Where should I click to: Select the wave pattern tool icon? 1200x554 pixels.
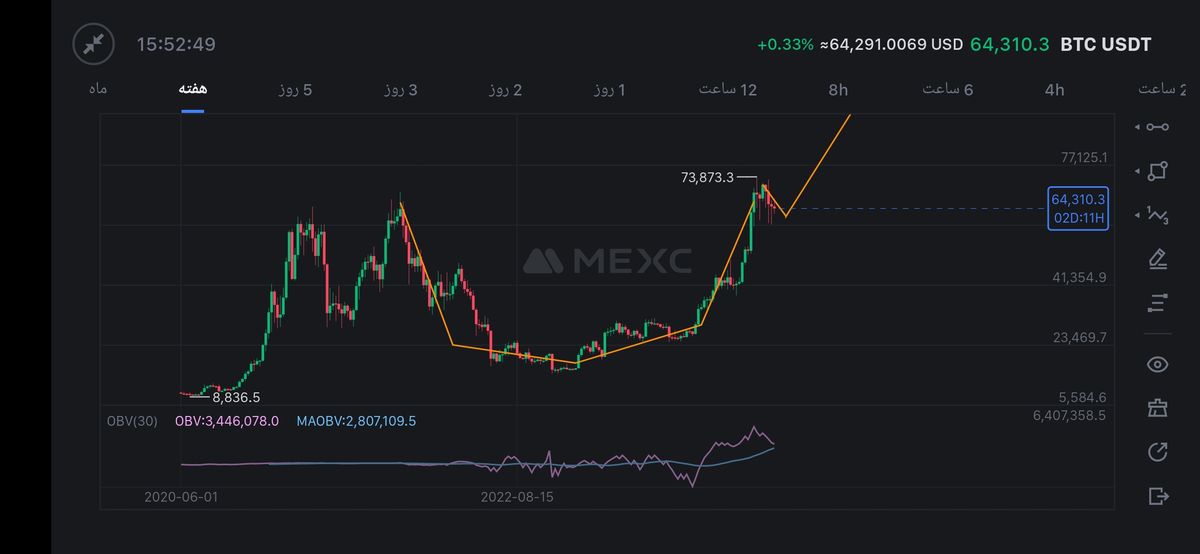(x=1158, y=214)
